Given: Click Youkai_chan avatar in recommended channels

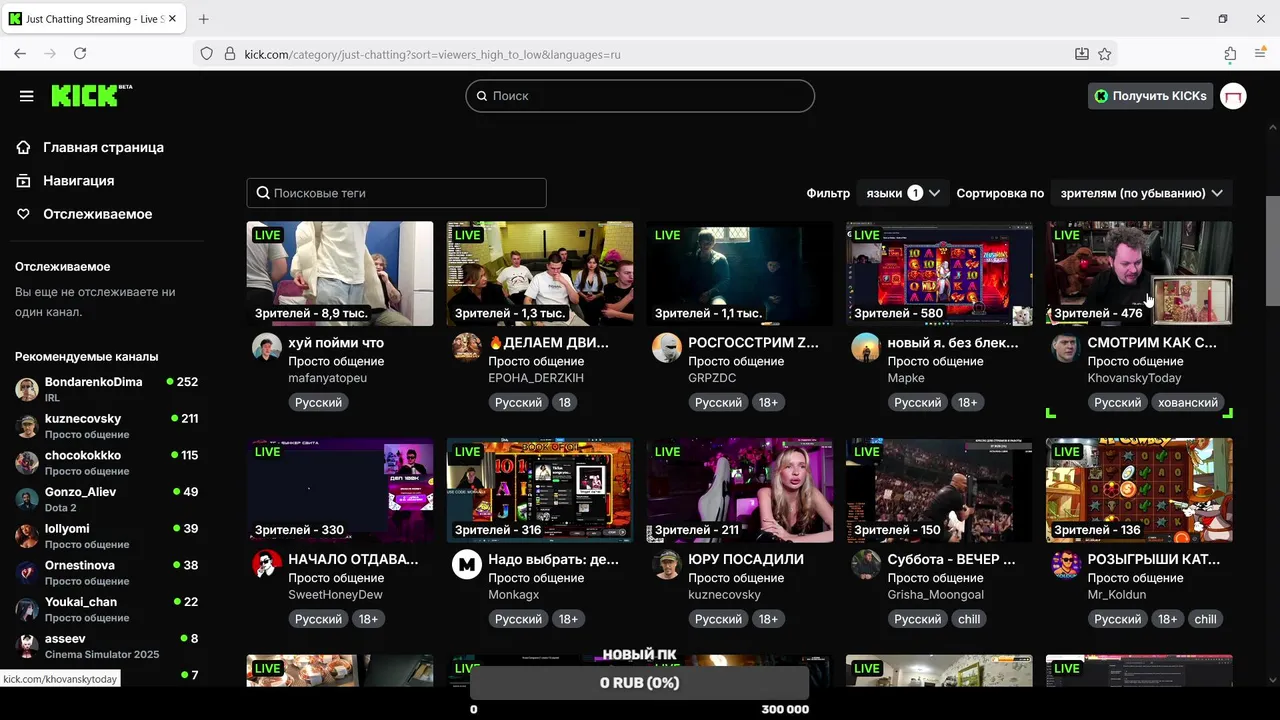Looking at the screenshot, I should [x=27, y=609].
